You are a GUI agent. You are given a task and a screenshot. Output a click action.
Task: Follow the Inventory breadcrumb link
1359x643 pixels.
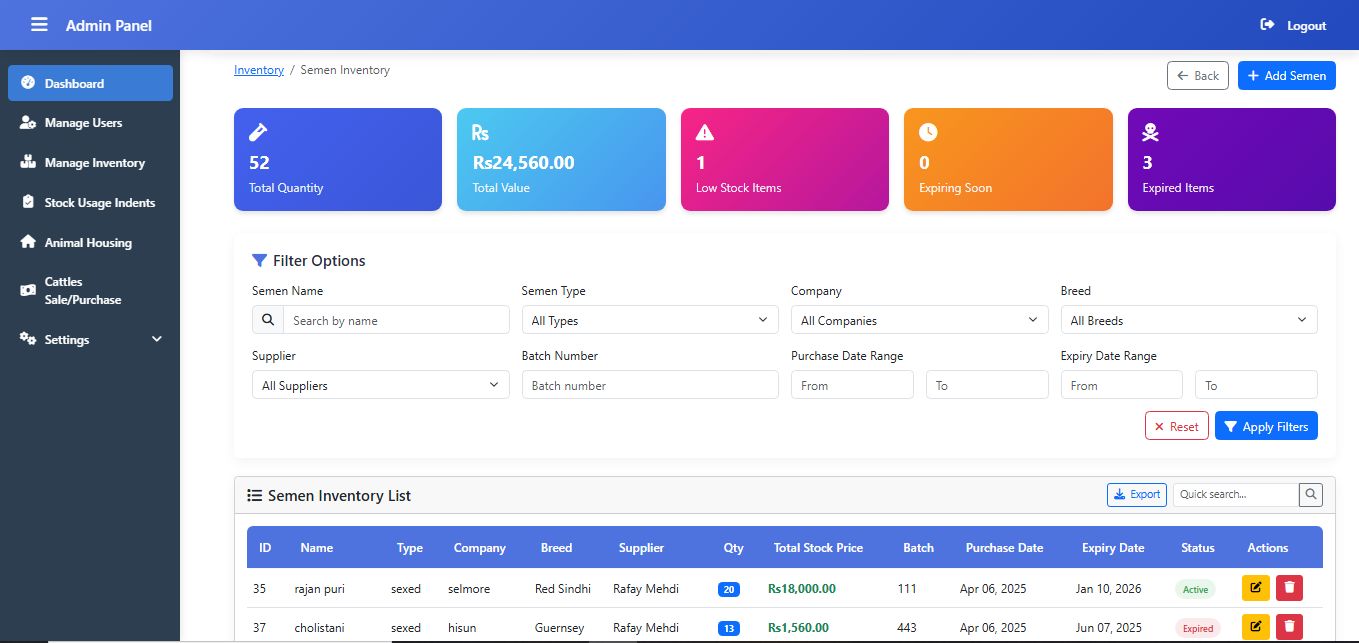(x=258, y=70)
